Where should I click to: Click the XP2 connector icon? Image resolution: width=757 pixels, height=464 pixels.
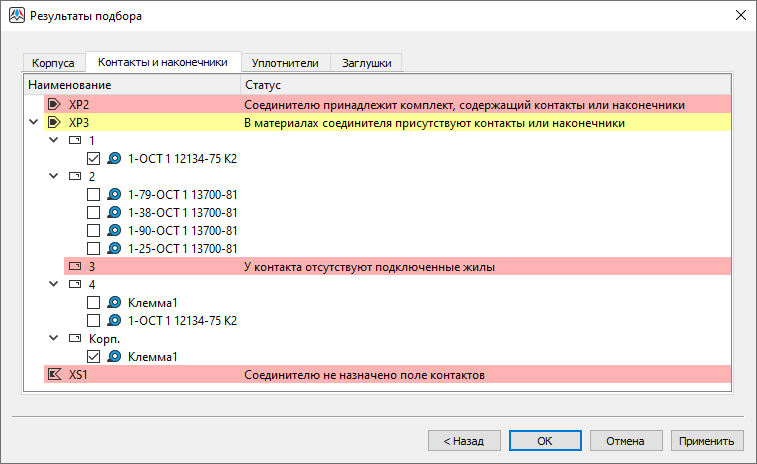pos(54,105)
